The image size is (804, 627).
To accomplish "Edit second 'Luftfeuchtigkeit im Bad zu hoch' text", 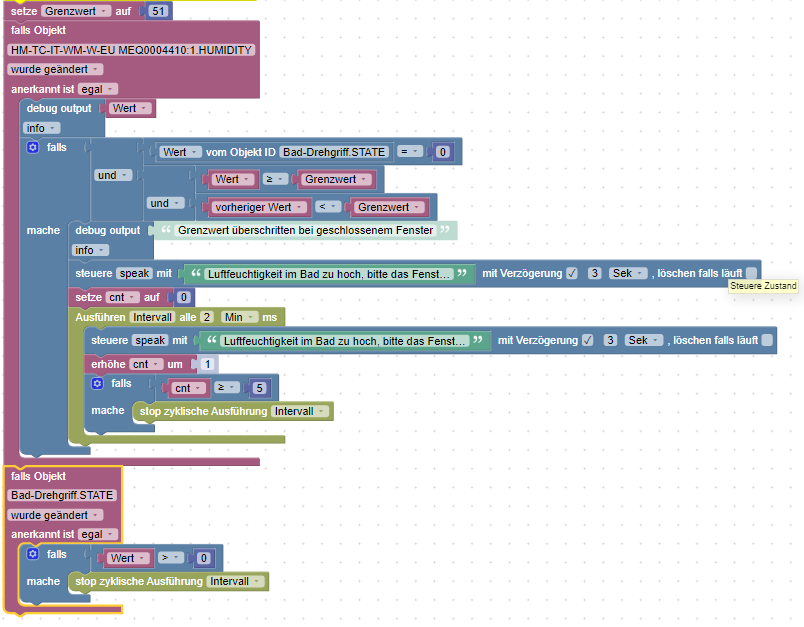I will tap(345, 341).
